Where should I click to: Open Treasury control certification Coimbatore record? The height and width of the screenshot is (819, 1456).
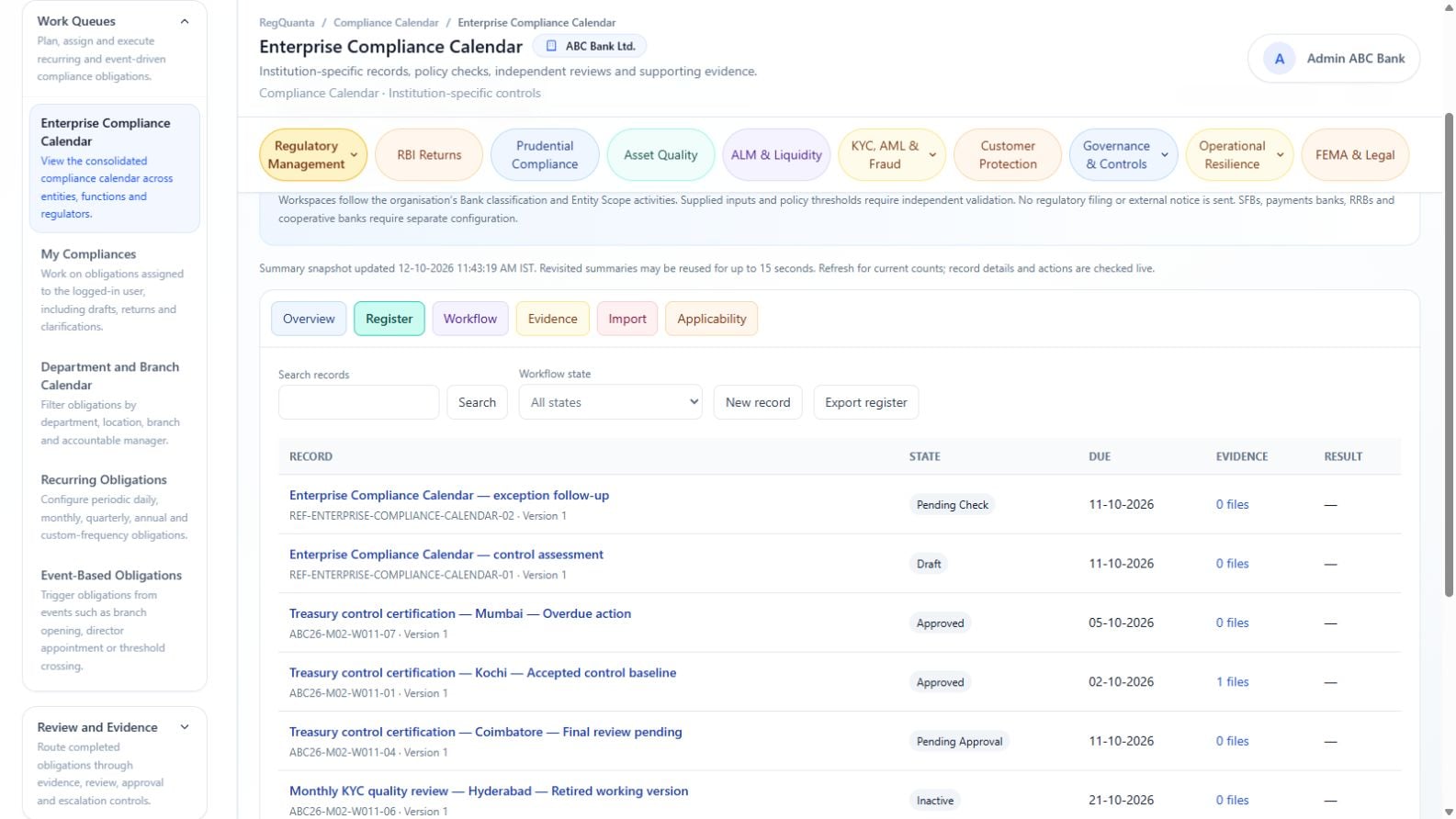click(x=486, y=732)
